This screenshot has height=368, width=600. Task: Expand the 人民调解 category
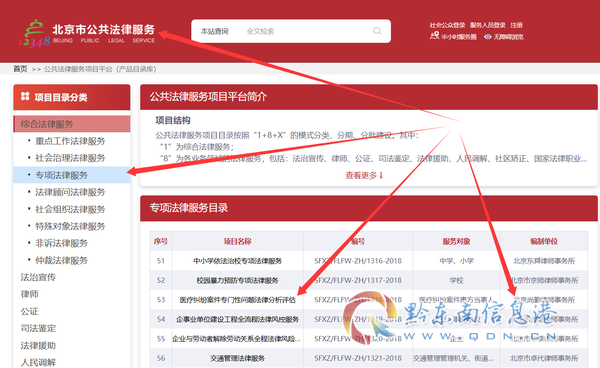click(x=38, y=362)
